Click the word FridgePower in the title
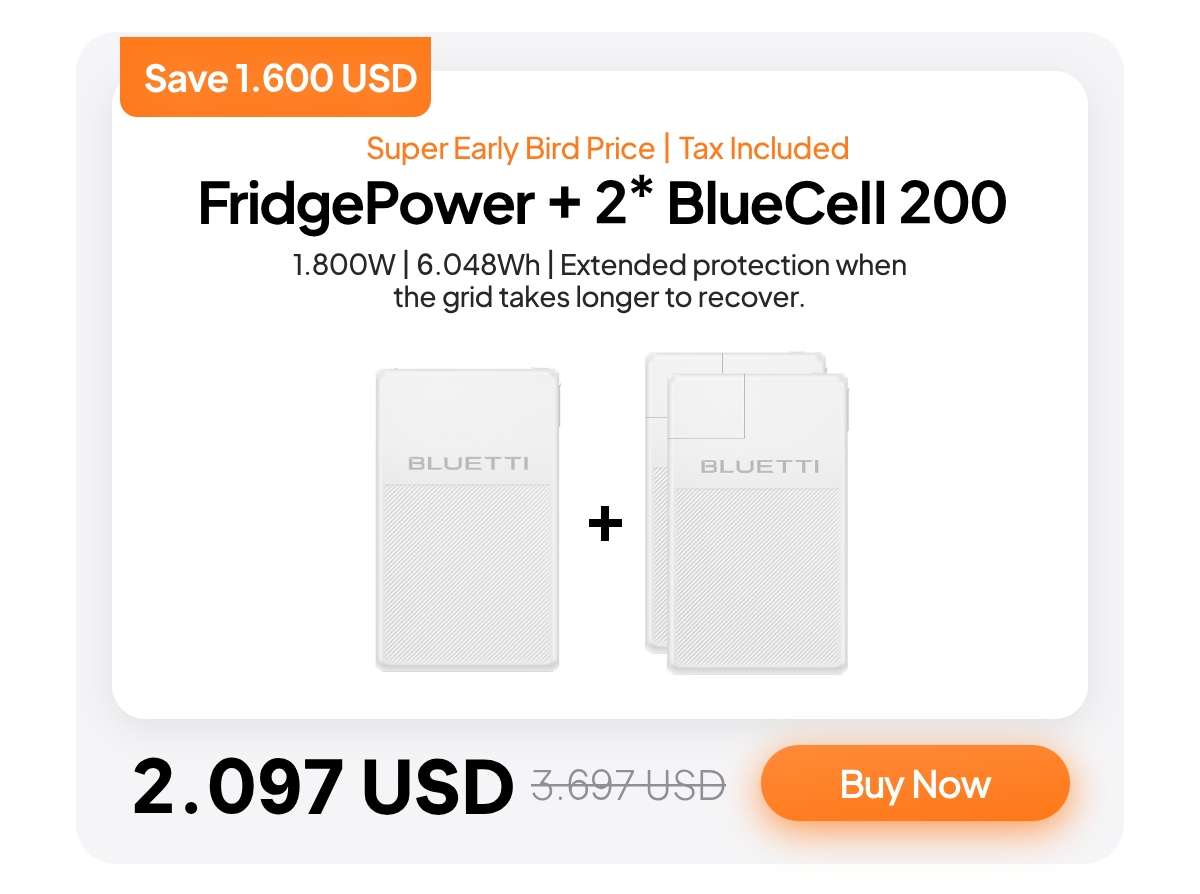1200x894 pixels. pyautogui.click(x=366, y=203)
